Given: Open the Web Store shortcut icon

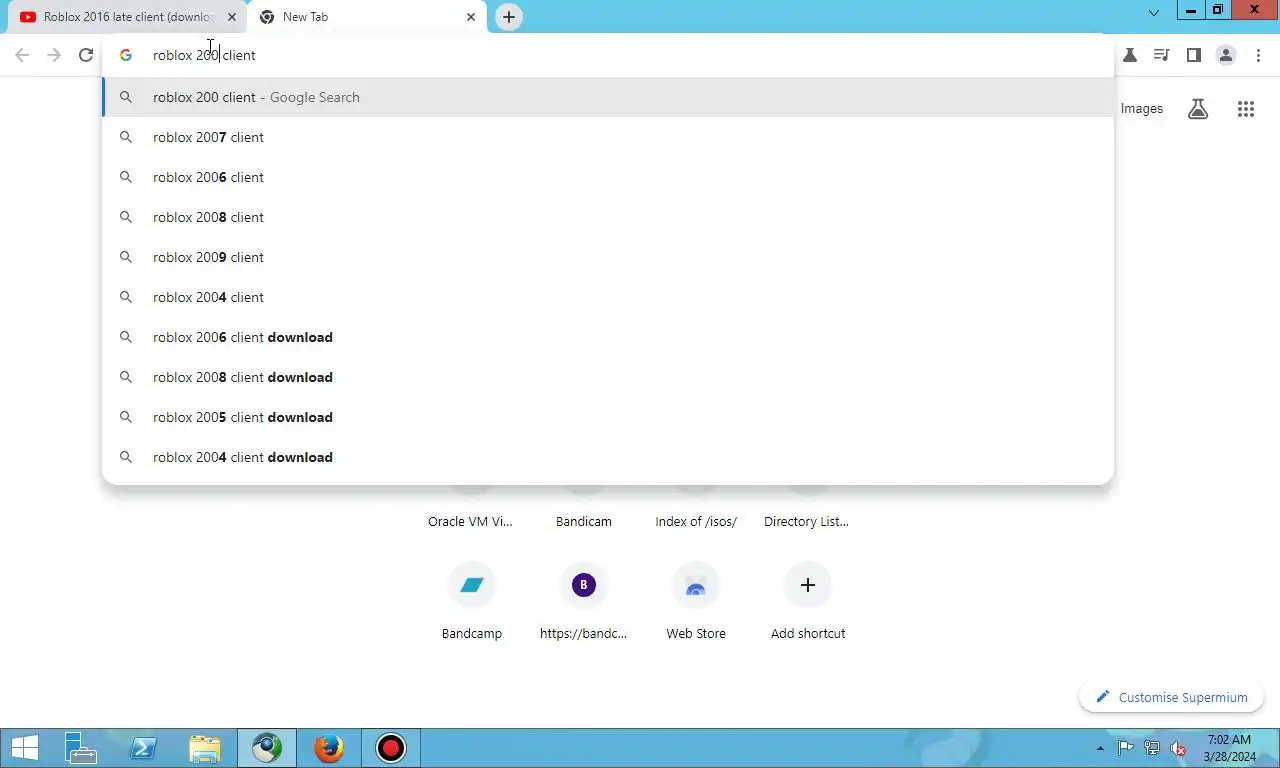Looking at the screenshot, I should coord(696,585).
